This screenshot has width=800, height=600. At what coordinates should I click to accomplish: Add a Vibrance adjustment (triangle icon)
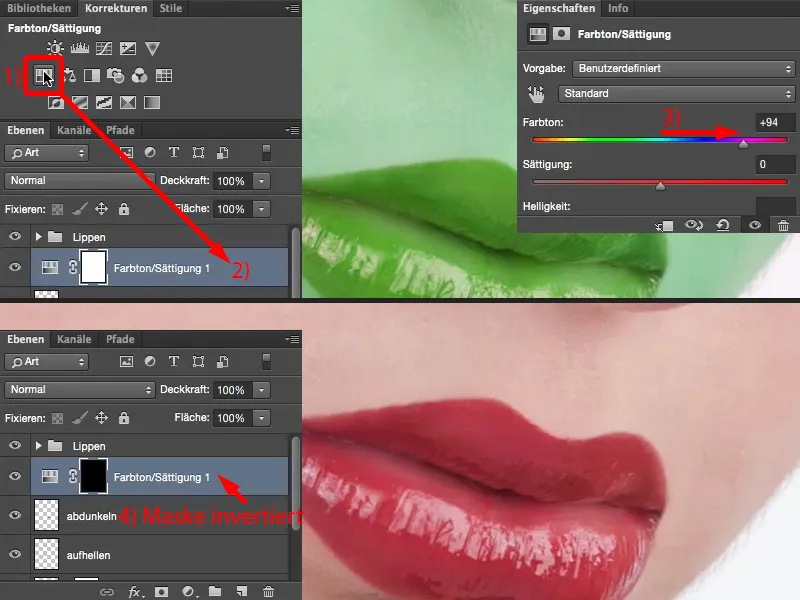point(152,48)
